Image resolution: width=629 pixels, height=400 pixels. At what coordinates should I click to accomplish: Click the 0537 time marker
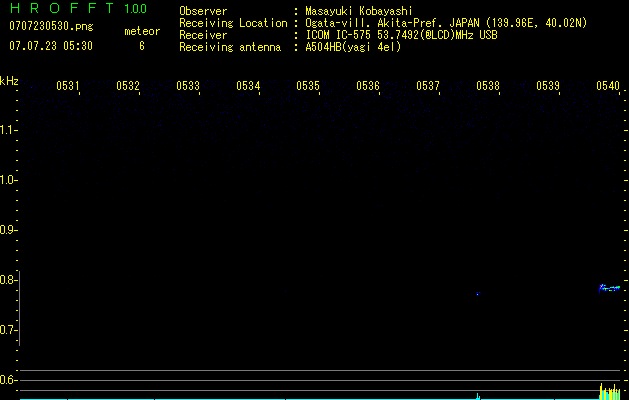tap(428, 86)
